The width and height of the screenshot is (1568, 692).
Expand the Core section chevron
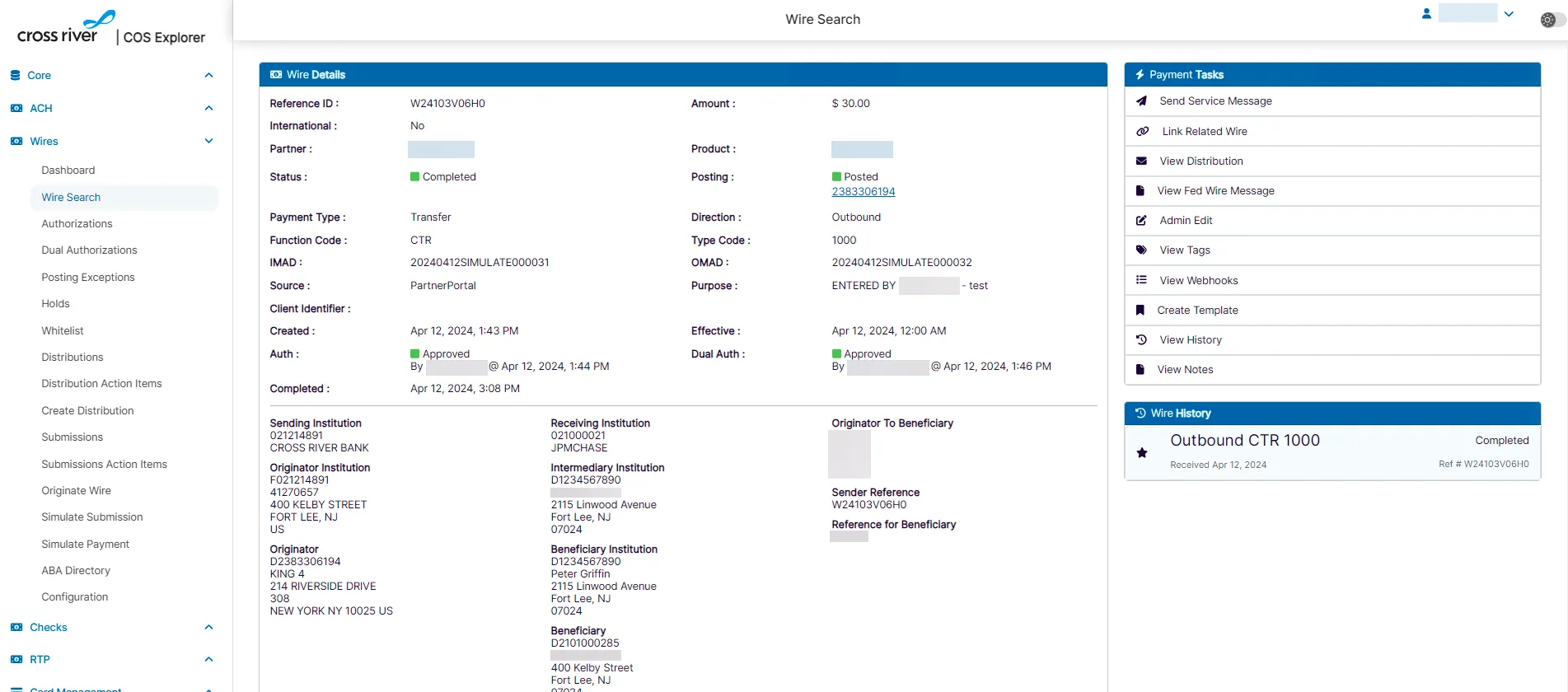pyautogui.click(x=208, y=75)
